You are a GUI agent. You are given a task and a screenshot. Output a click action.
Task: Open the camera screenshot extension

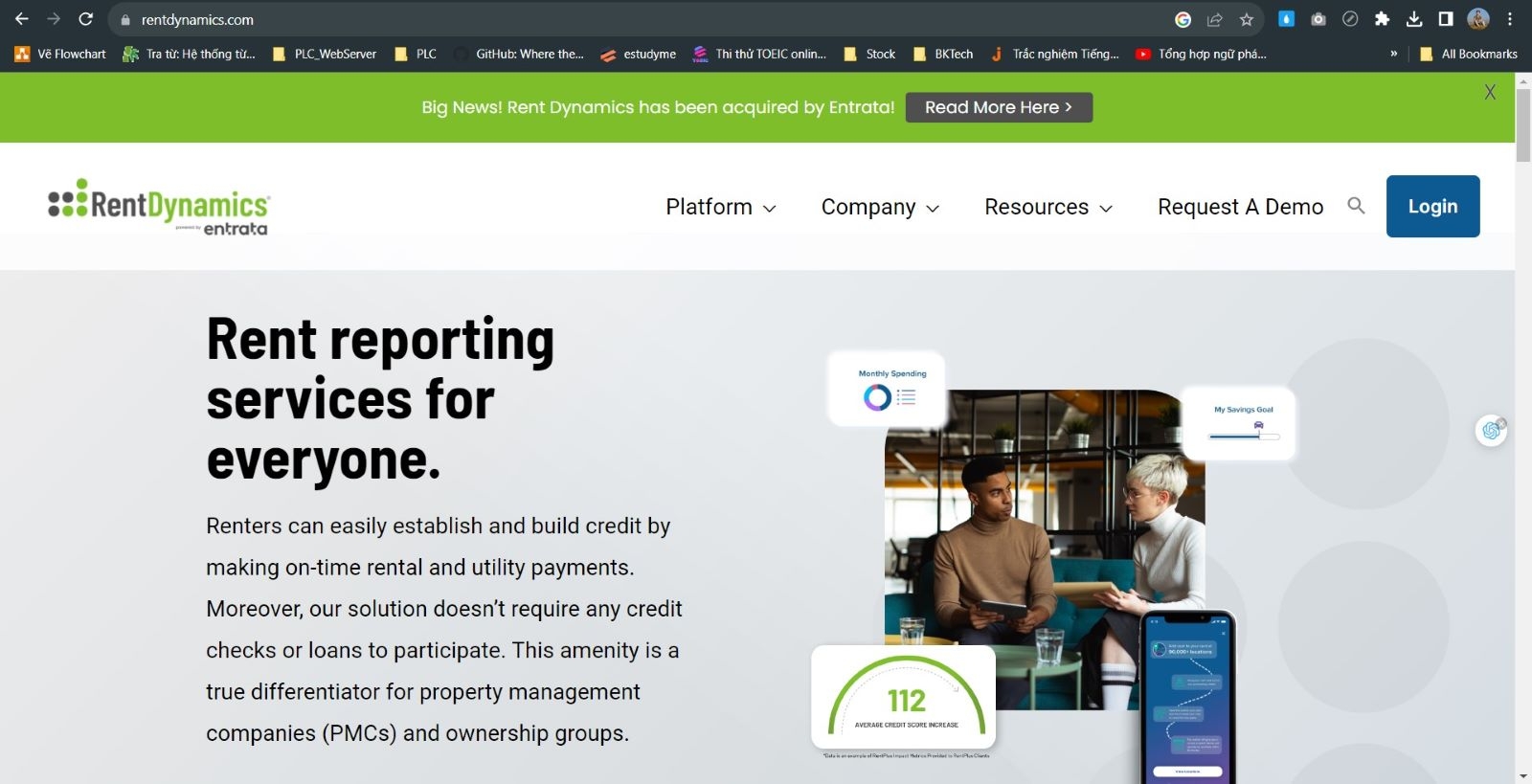coord(1318,19)
